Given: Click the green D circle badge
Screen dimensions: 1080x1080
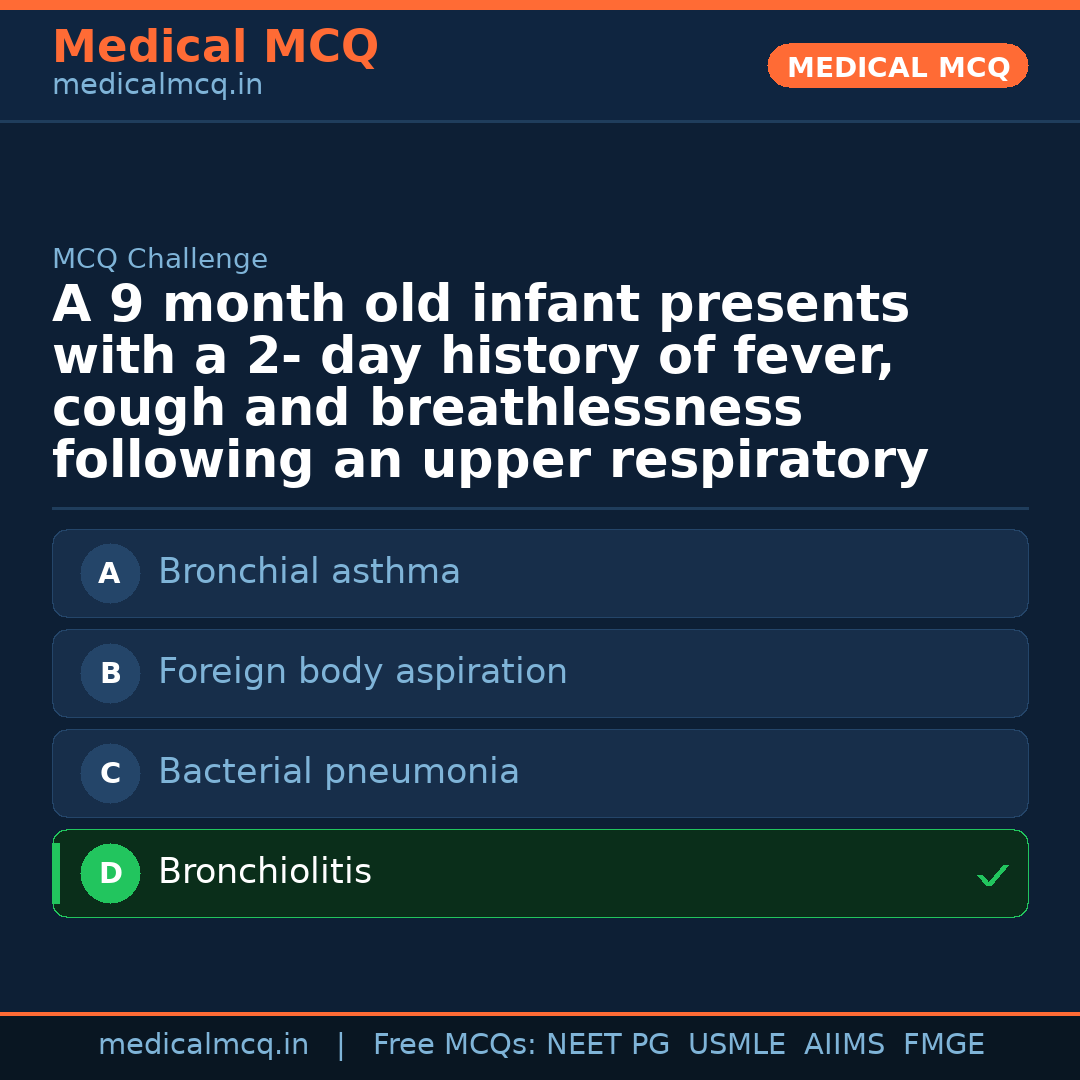Looking at the screenshot, I should pyautogui.click(x=110, y=873).
